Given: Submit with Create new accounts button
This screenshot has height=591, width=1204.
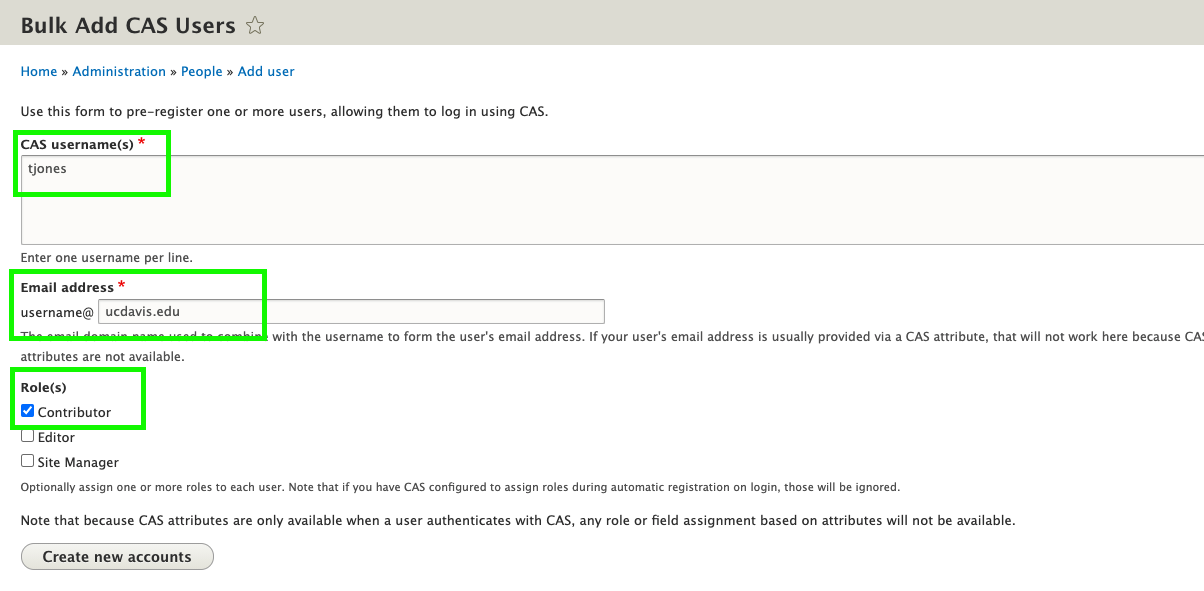Looking at the screenshot, I should 117,557.
